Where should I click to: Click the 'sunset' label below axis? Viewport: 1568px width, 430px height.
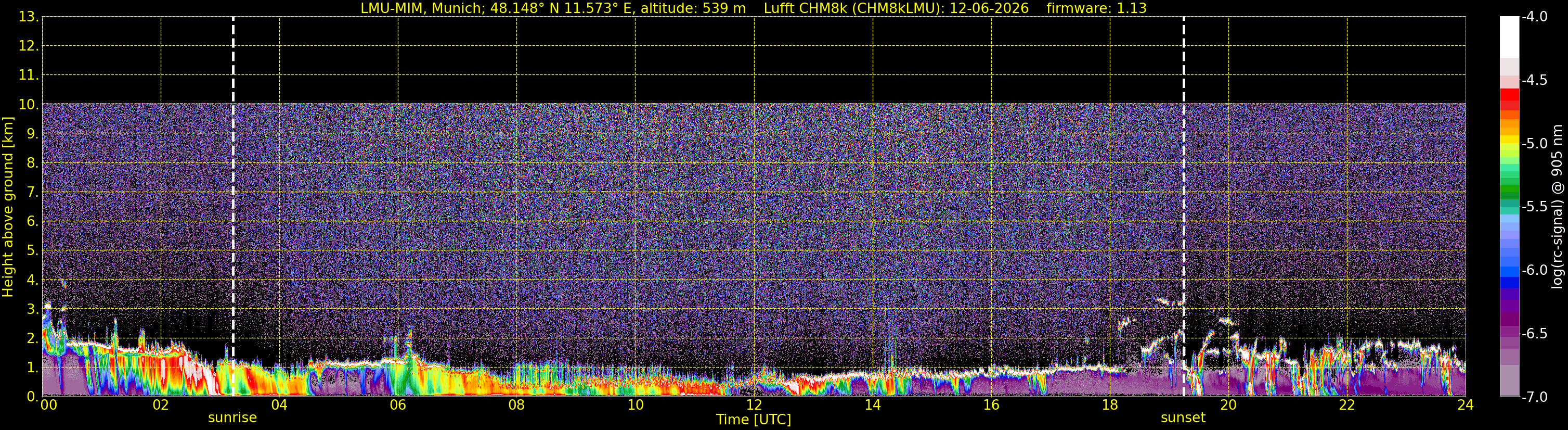(1183, 418)
